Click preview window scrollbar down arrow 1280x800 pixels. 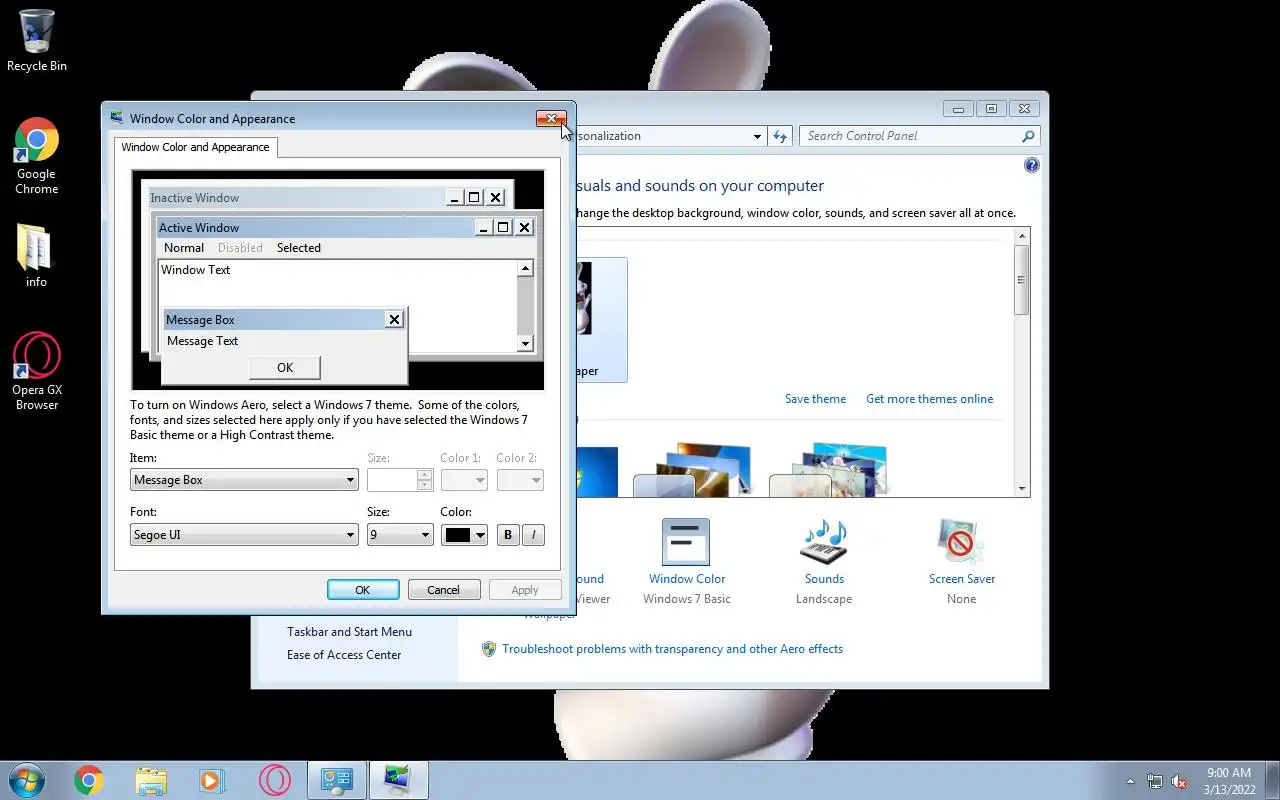tap(525, 344)
